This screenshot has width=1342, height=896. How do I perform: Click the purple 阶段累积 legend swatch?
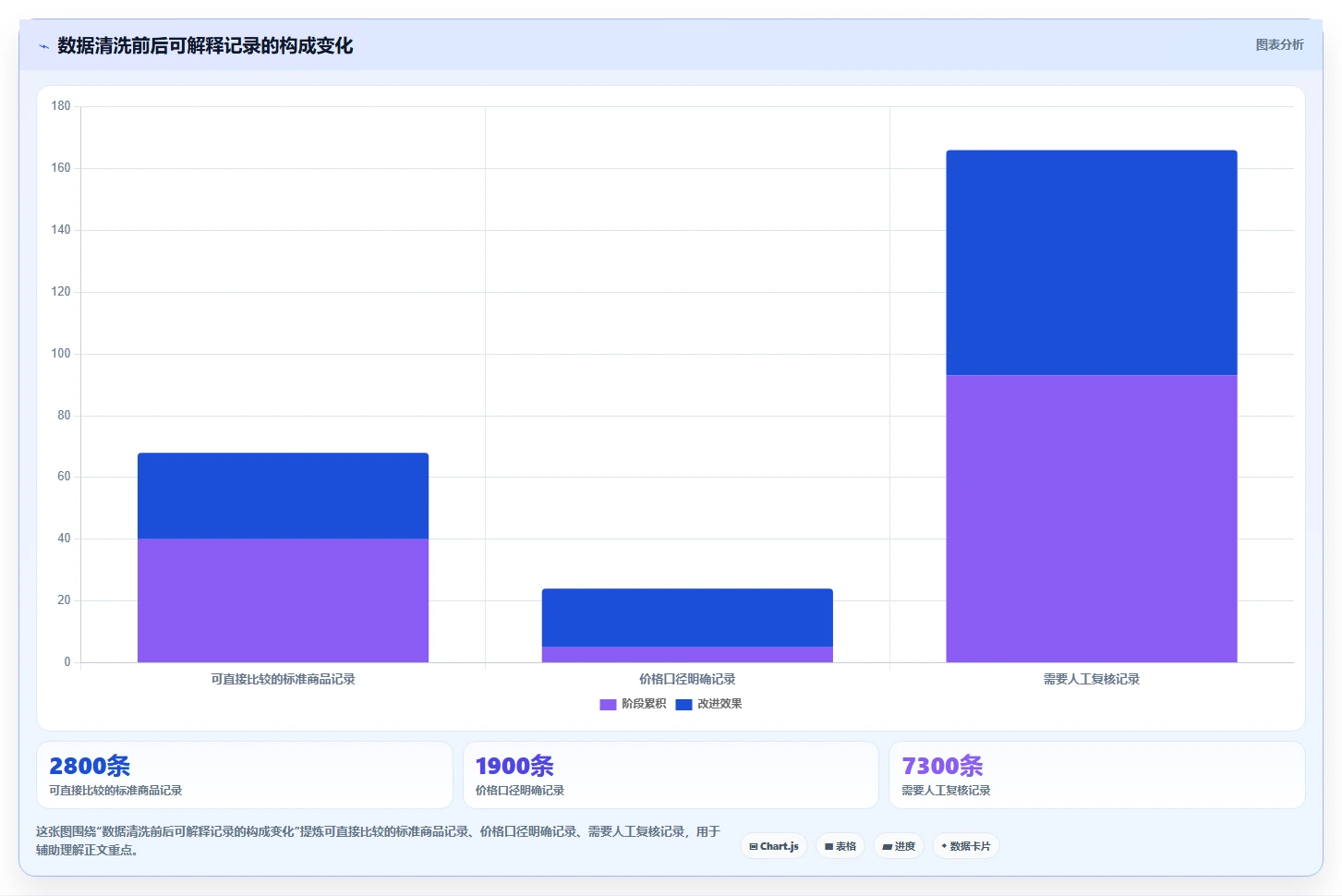[608, 705]
